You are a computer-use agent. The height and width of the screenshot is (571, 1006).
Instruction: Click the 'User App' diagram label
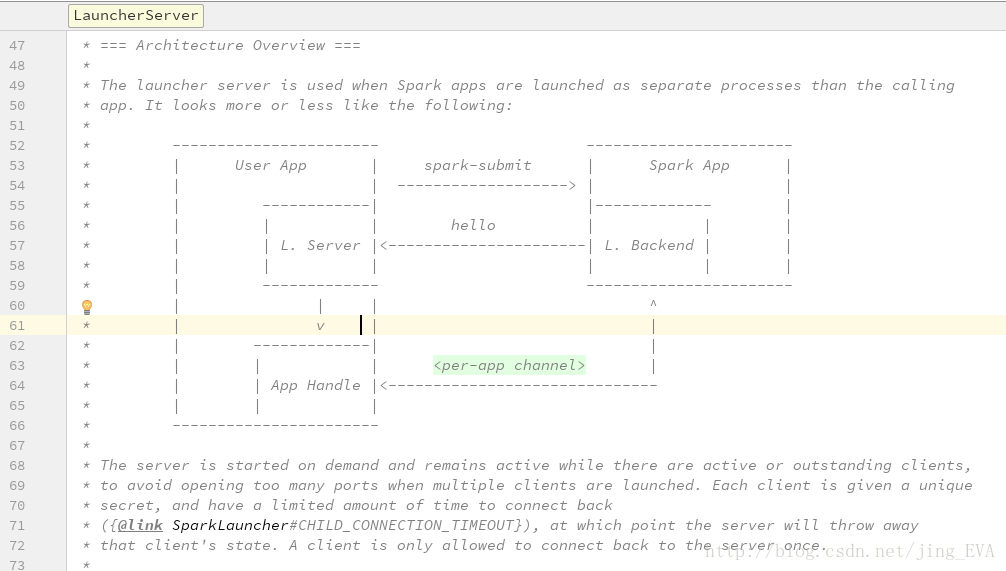click(x=271, y=166)
